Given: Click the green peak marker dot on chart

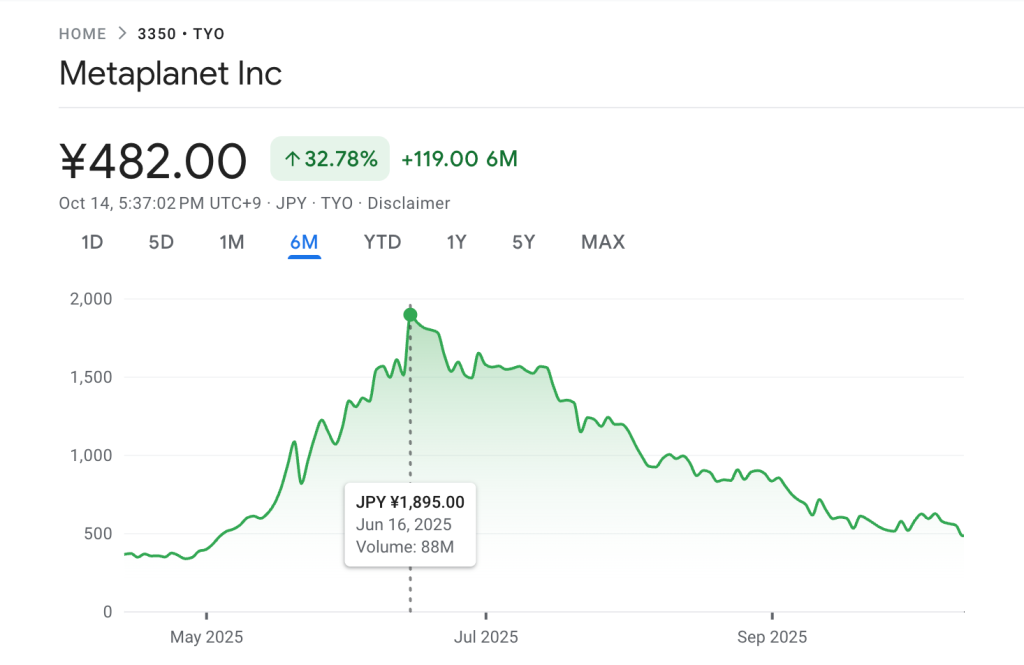Looking at the screenshot, I should [410, 315].
